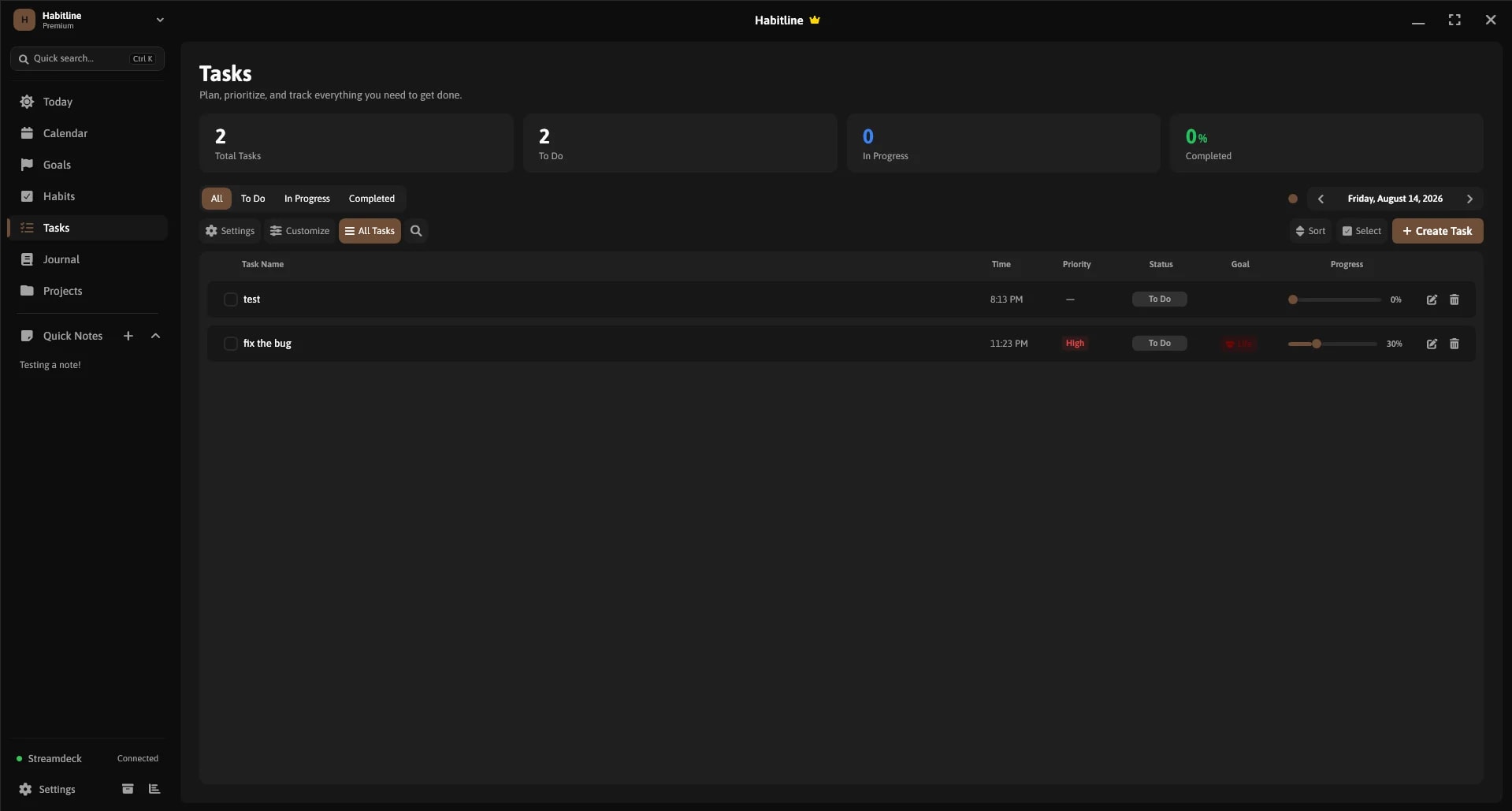Open the Today view in the sidebar

click(x=87, y=102)
